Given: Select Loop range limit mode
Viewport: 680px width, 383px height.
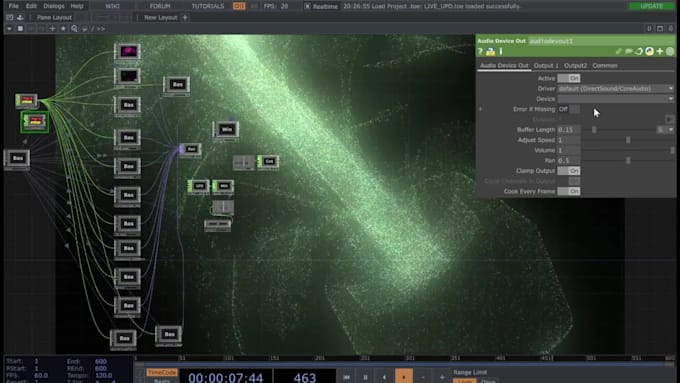Looking at the screenshot, I should click(x=464, y=381).
